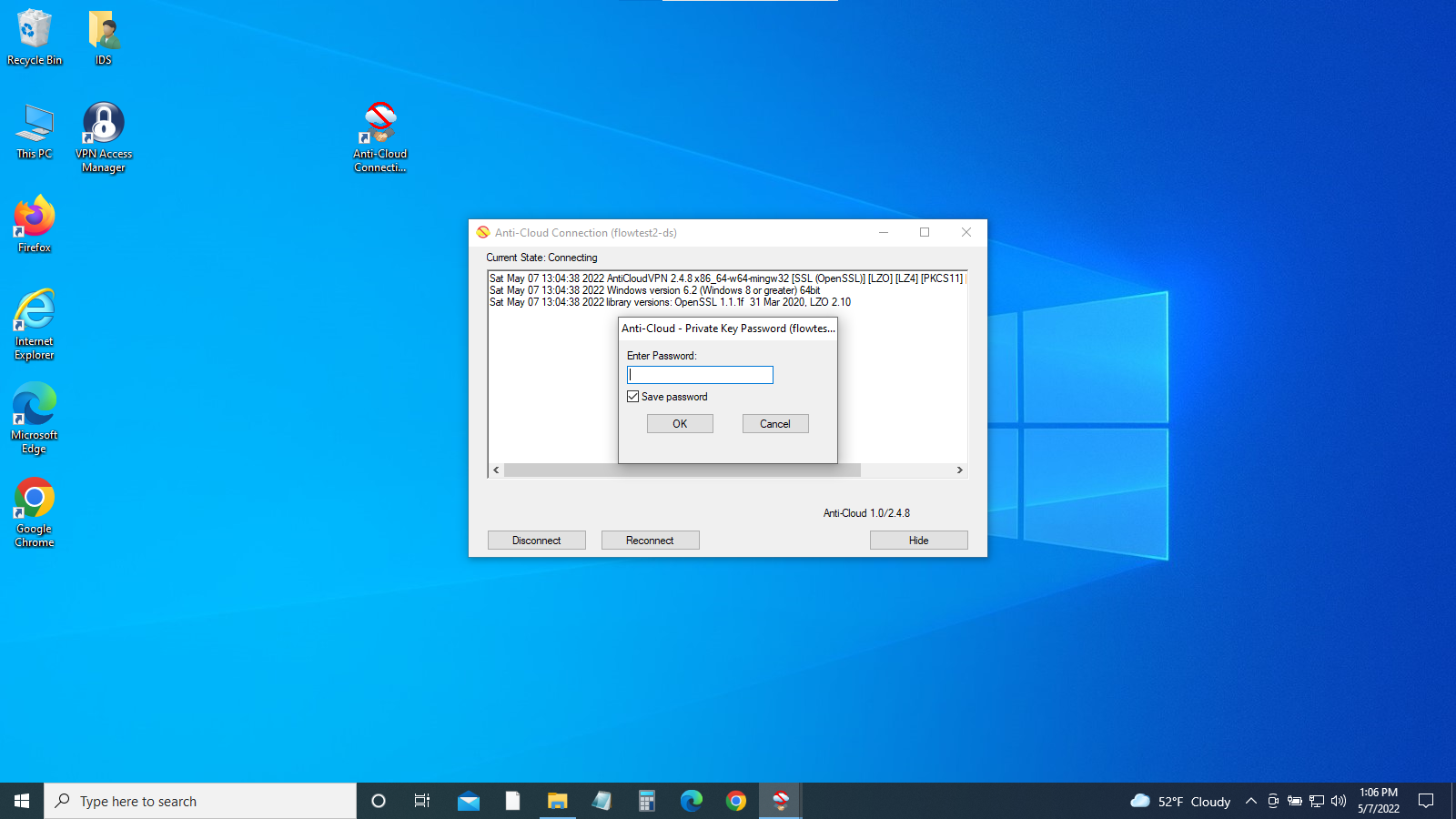Open the network tray icon
The height and width of the screenshot is (819, 1456).
tap(1317, 801)
